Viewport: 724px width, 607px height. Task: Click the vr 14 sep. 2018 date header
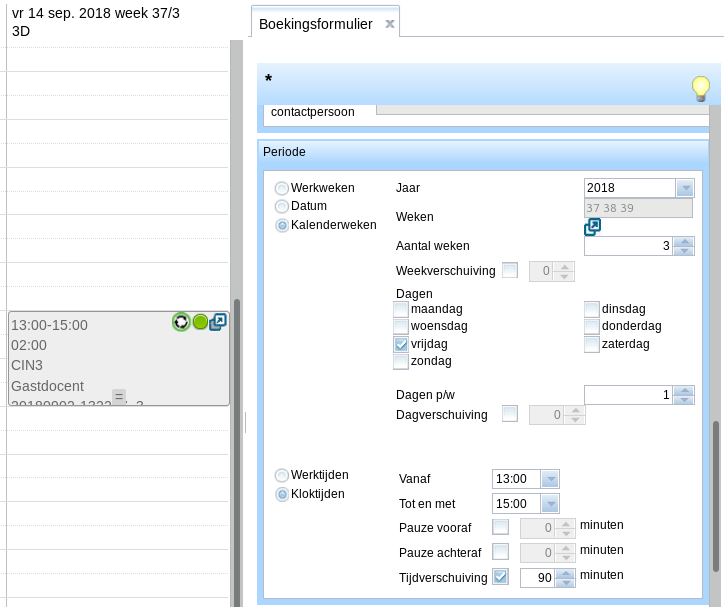(96, 13)
